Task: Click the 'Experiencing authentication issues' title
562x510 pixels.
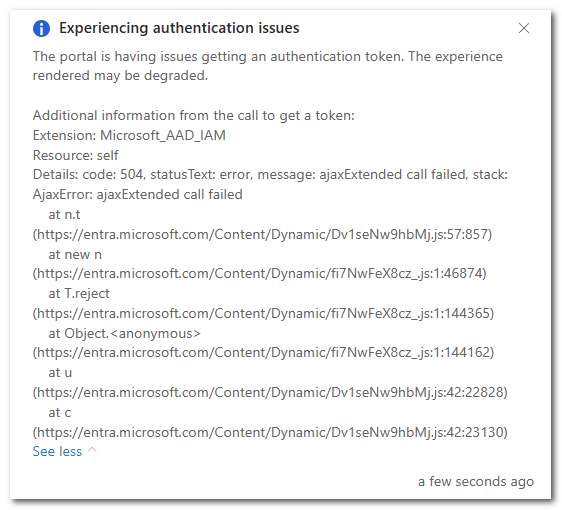Action: click(x=179, y=28)
